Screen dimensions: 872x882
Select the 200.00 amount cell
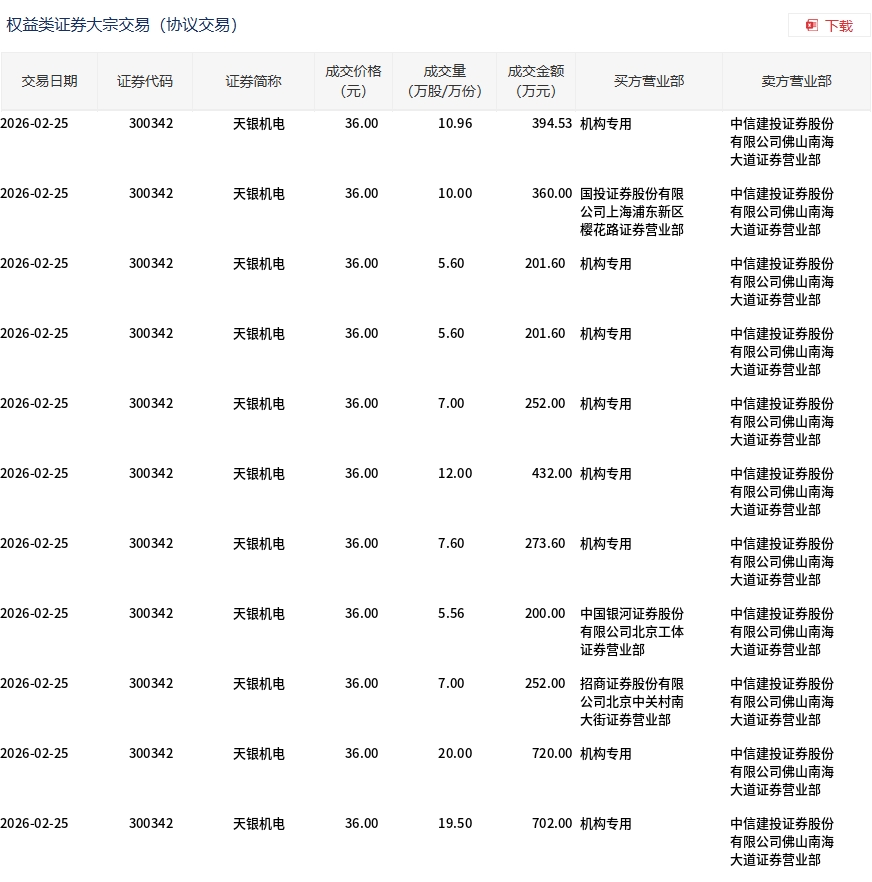[545, 614]
